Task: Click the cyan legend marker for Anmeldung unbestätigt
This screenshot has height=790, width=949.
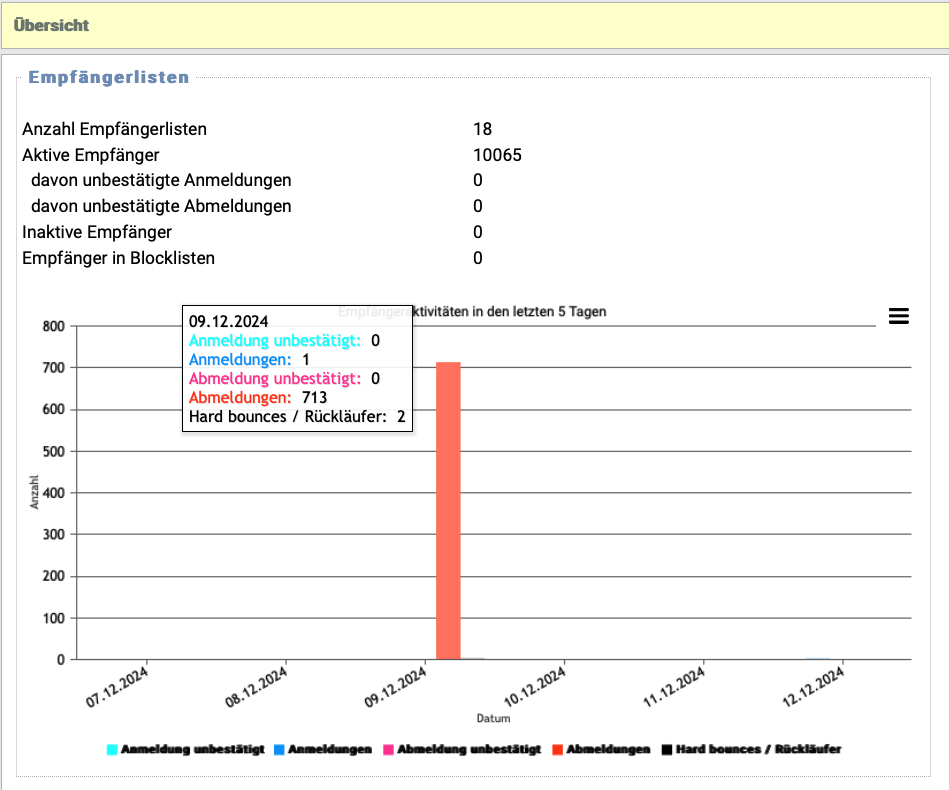Action: pyautogui.click(x=112, y=749)
